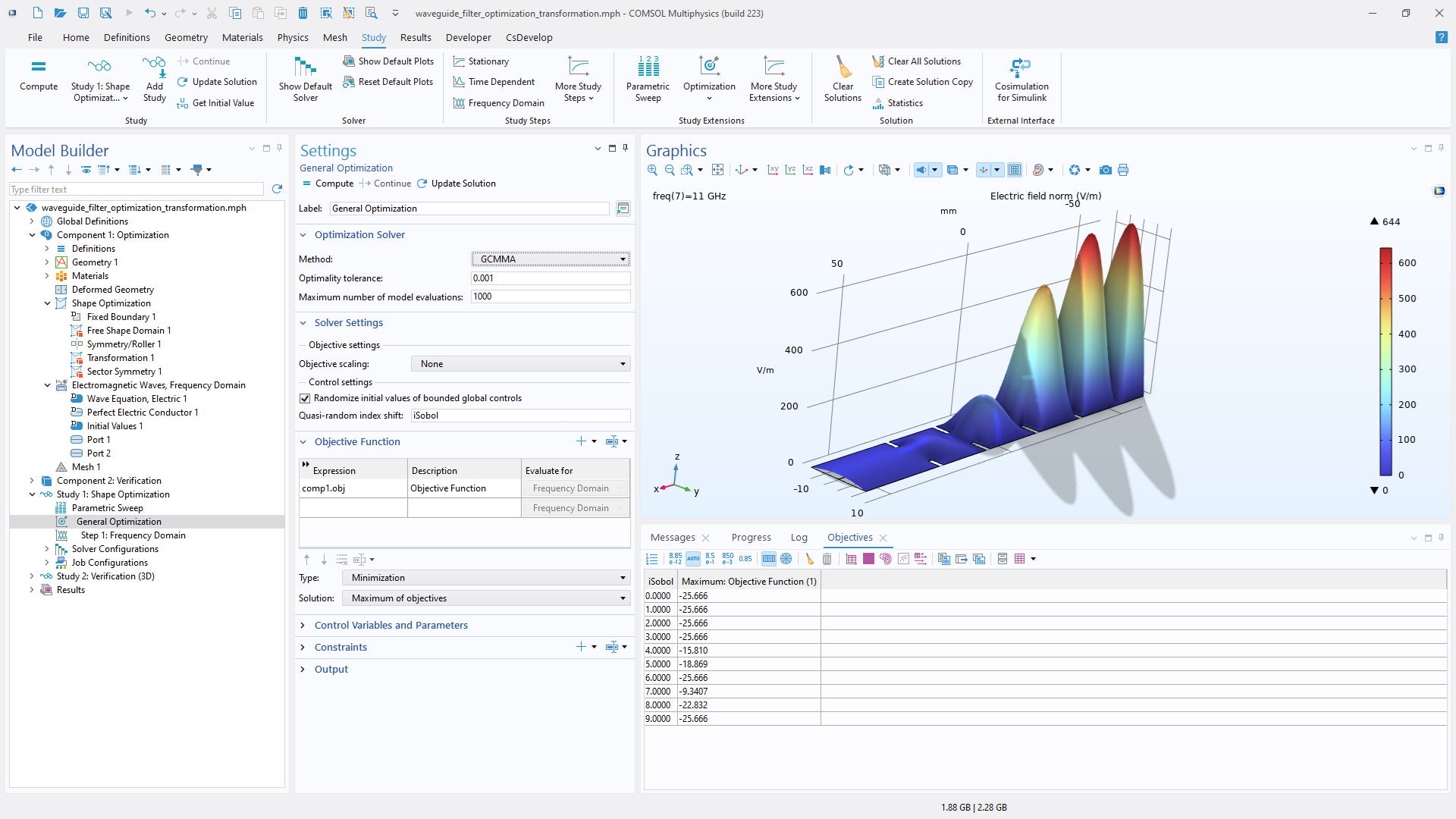
Task: Click the Optimality tolerance input field
Action: (x=550, y=278)
